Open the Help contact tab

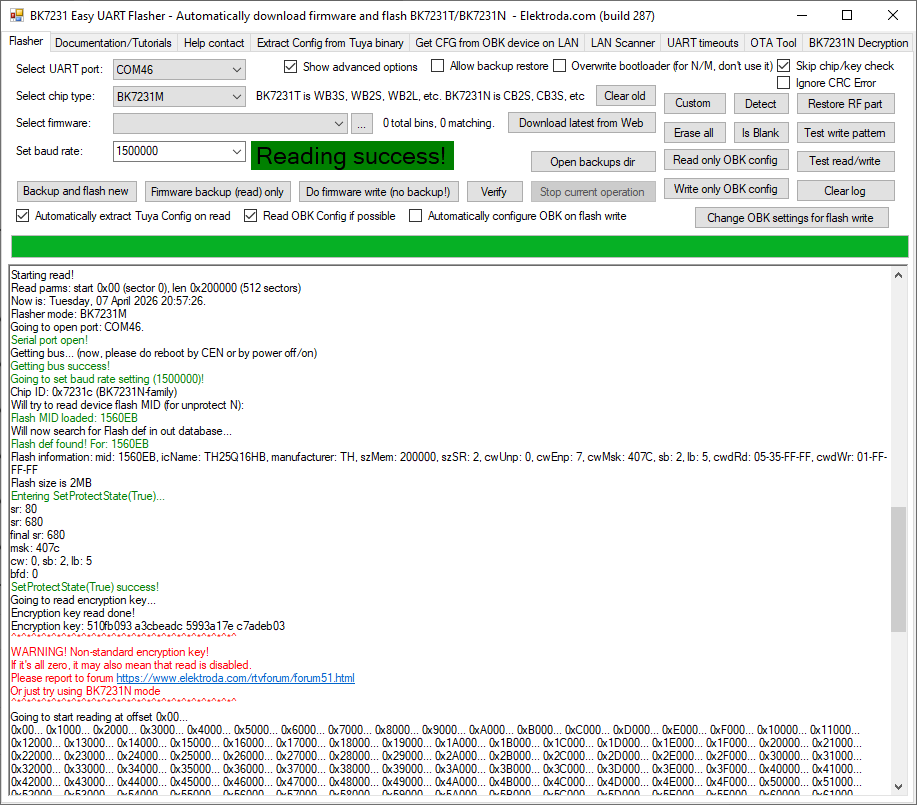(213, 43)
